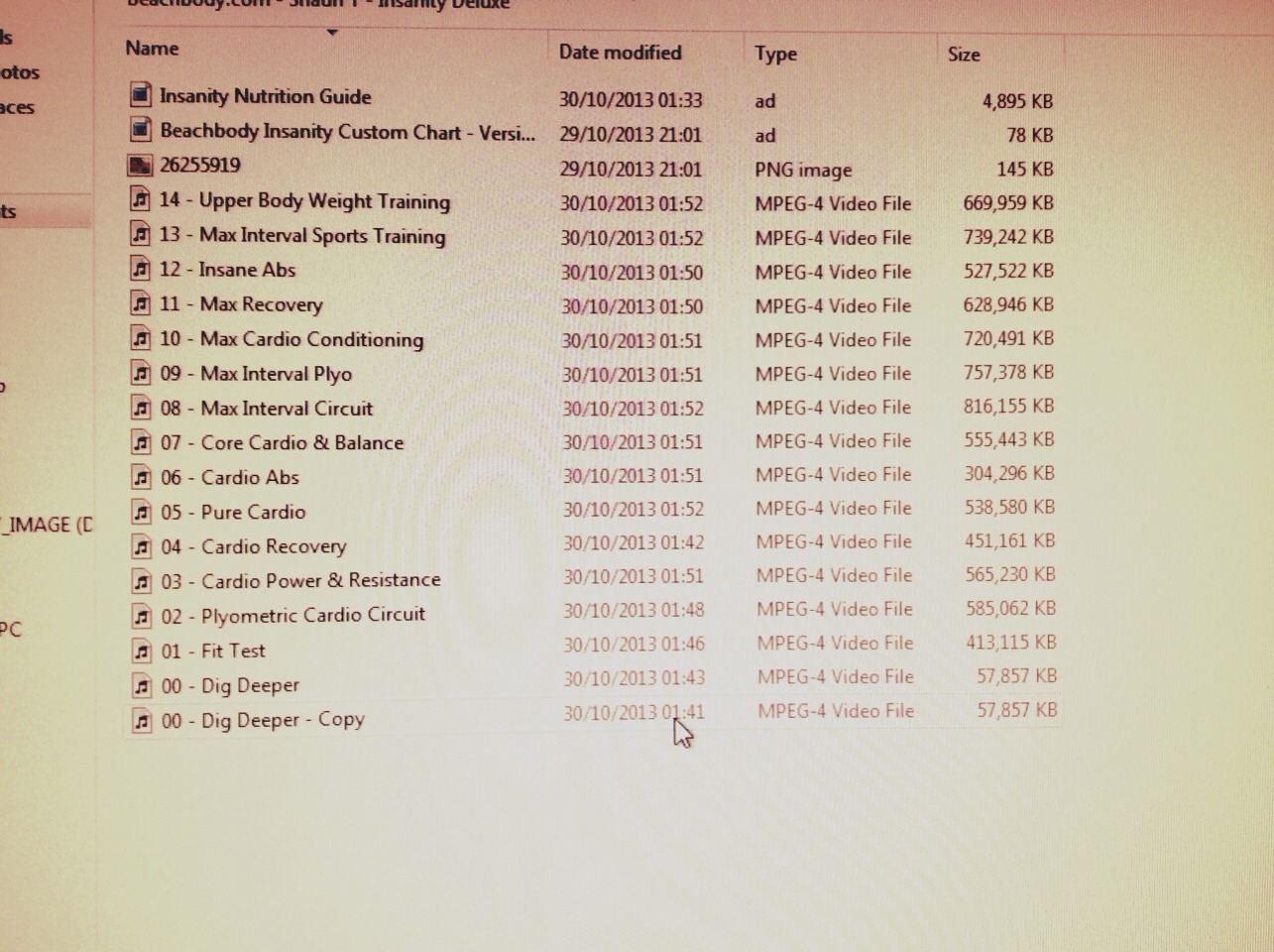Select 10 - Max Cardio Conditioning file name
The image size is (1274, 952).
(x=291, y=339)
